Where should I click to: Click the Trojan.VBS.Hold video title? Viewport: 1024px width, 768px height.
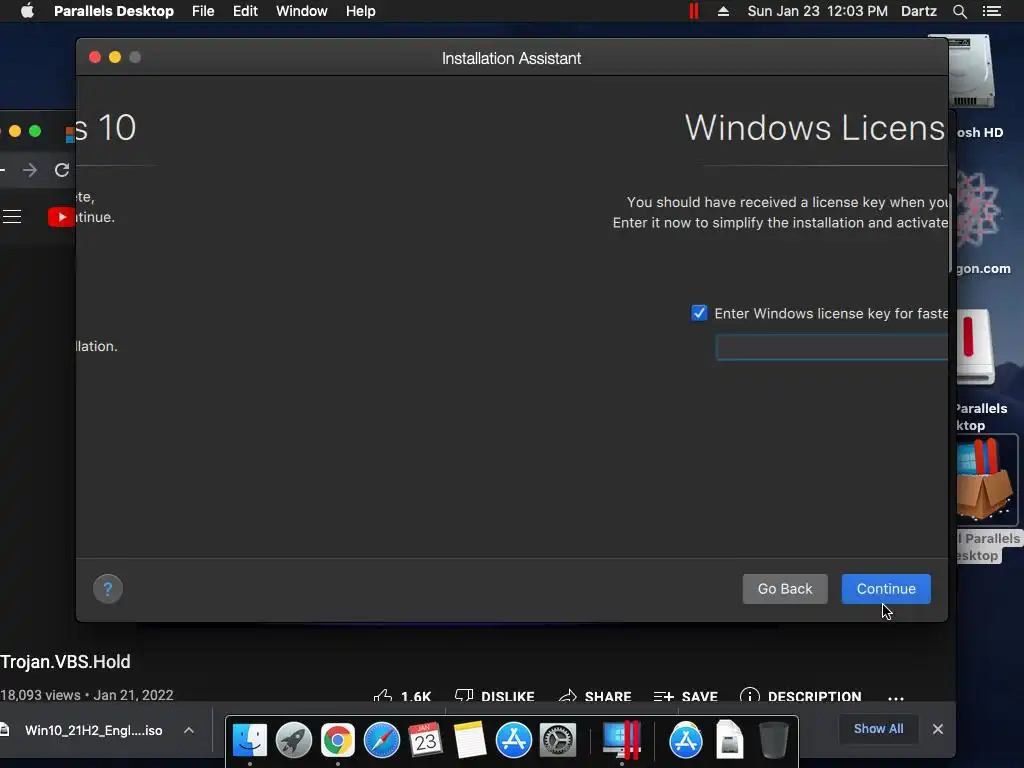coord(65,662)
